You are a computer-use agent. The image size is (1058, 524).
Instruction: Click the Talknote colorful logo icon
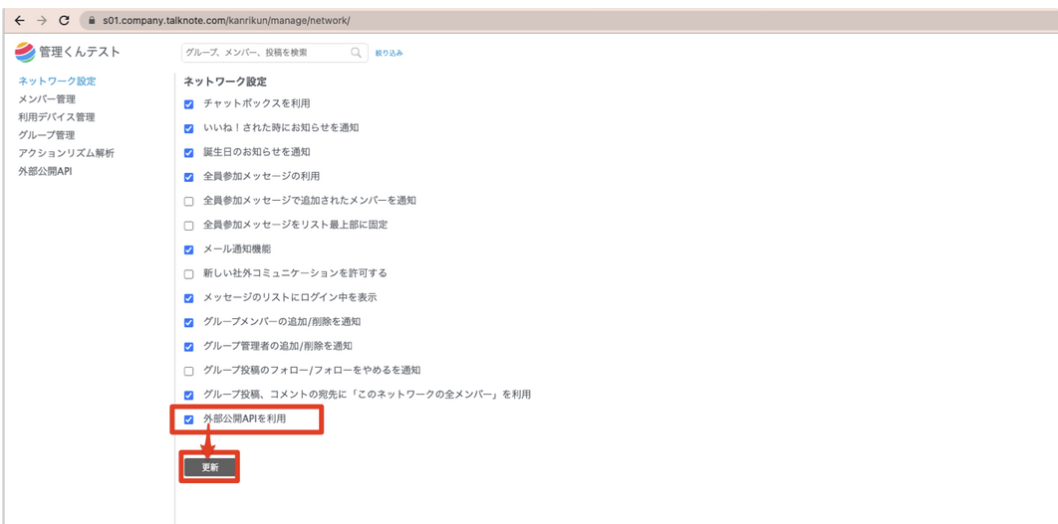pos(25,52)
